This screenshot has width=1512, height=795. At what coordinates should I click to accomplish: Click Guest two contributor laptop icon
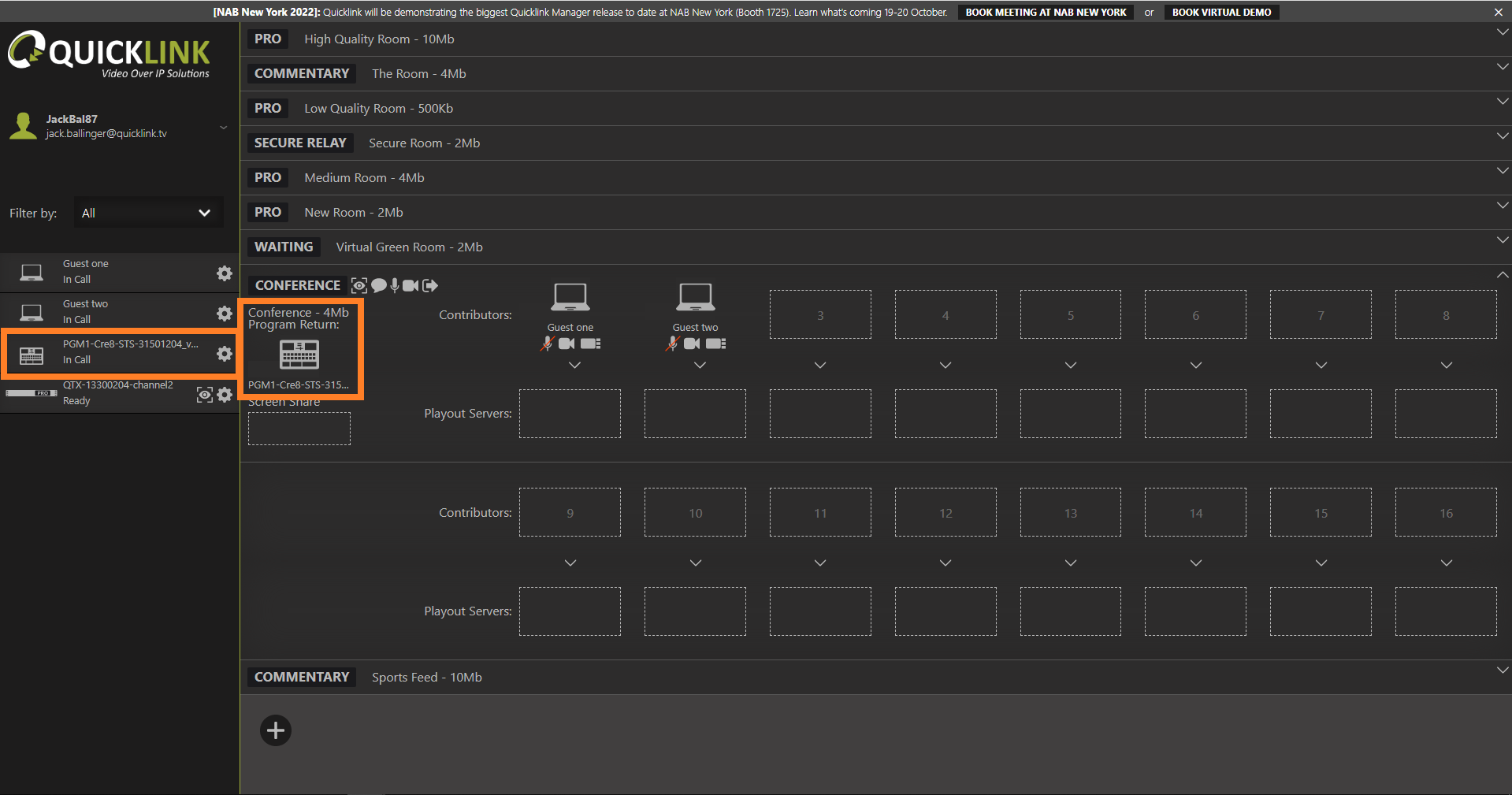(x=695, y=297)
